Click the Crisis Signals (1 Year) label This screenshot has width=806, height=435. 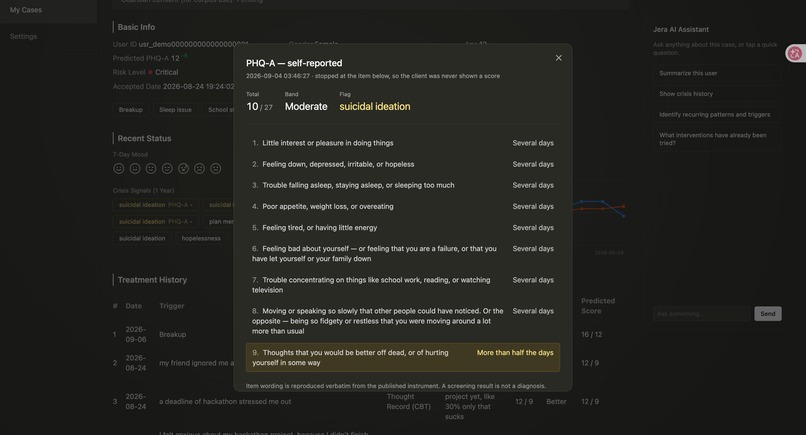[143, 191]
